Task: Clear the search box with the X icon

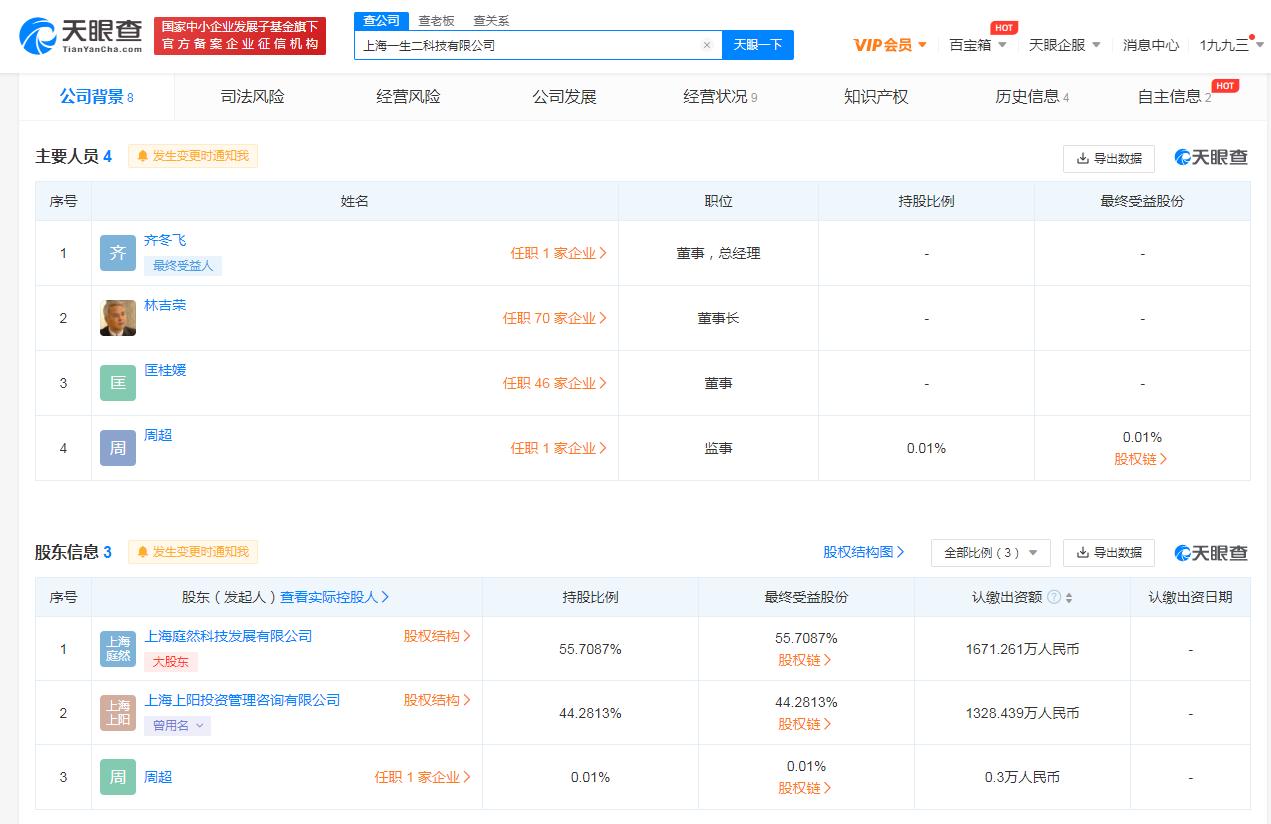Action: click(707, 45)
